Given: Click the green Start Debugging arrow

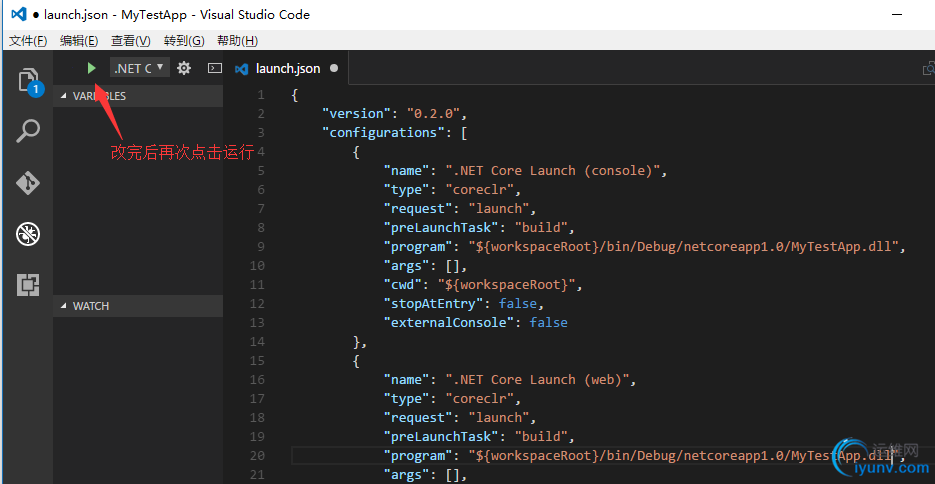Looking at the screenshot, I should coord(91,69).
